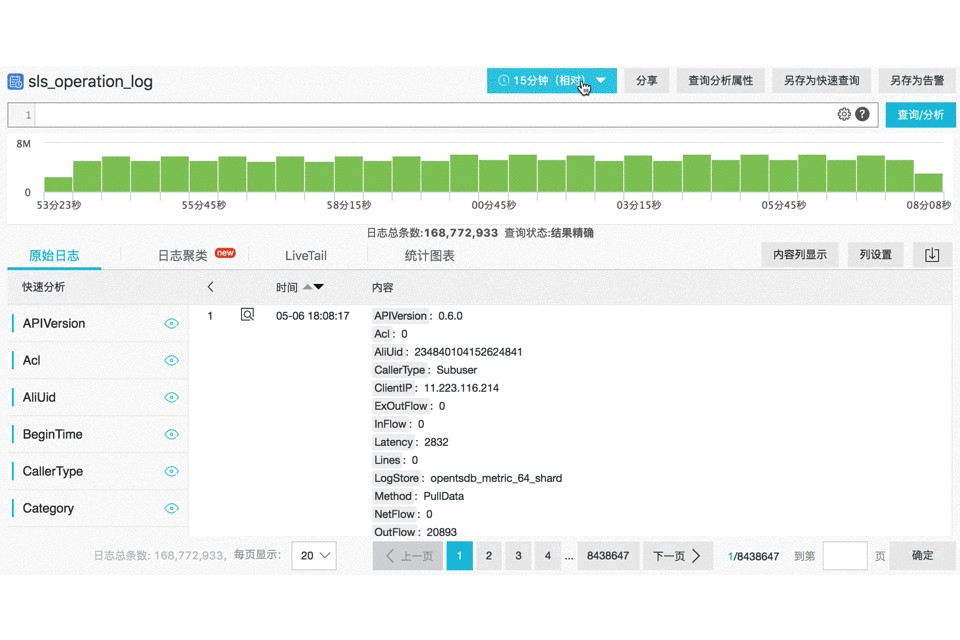Image resolution: width=960 pixels, height=640 pixels.
Task: Open the page size dropdown showing 20
Action: [314, 555]
